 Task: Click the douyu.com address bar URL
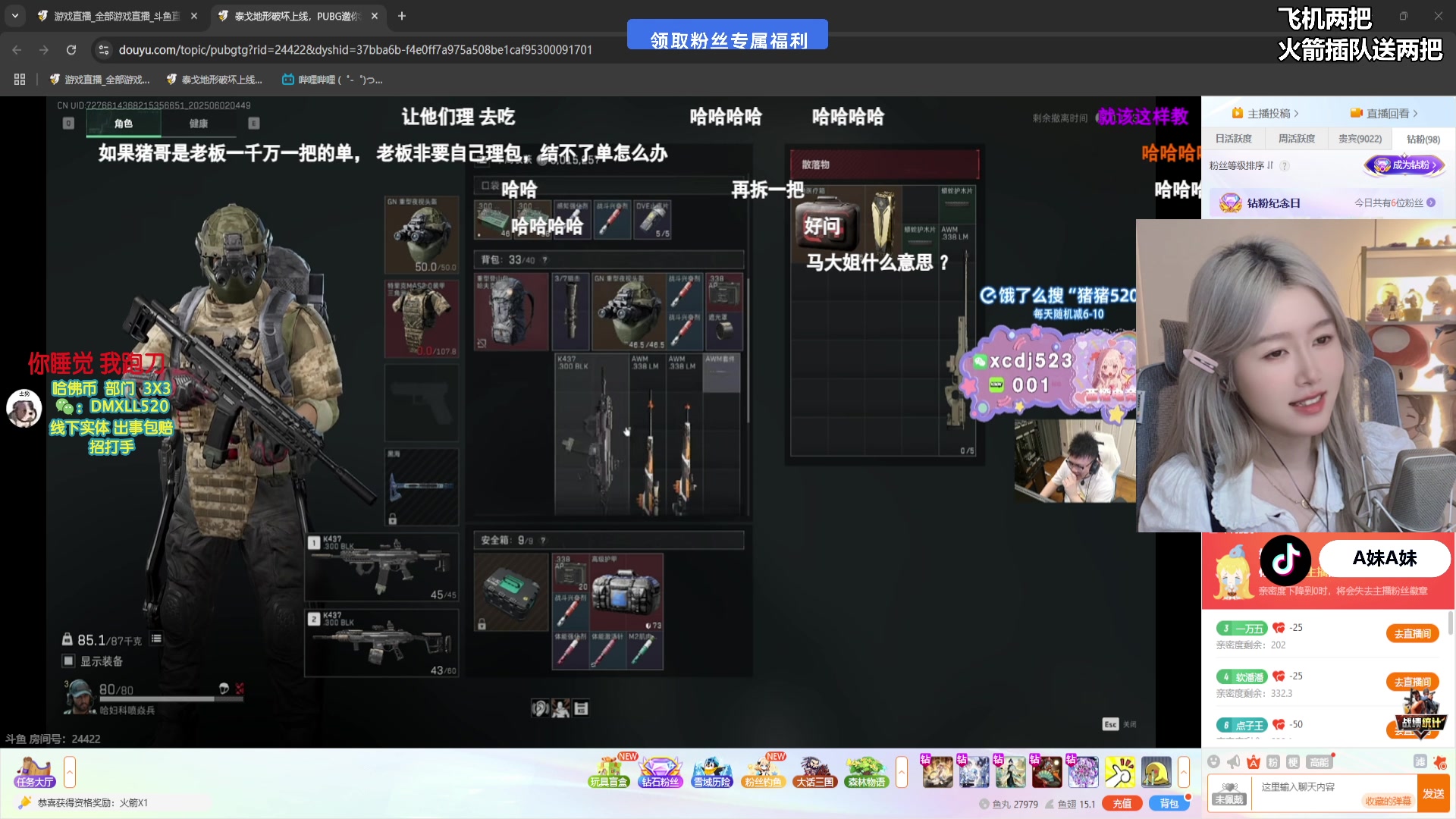tap(356, 50)
